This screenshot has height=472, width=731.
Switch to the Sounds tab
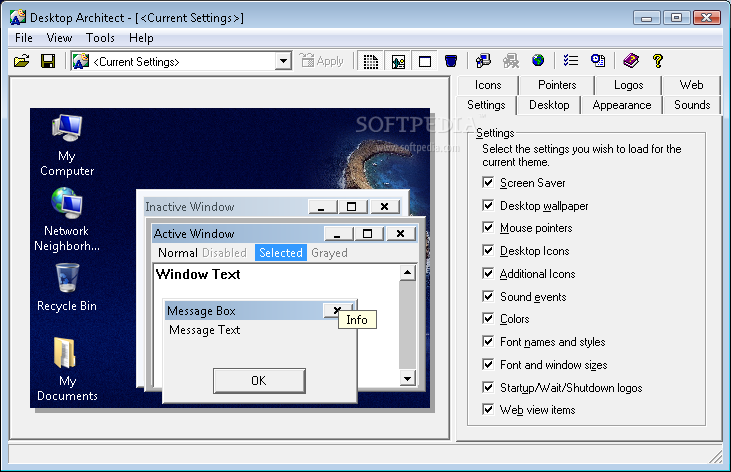coord(692,105)
